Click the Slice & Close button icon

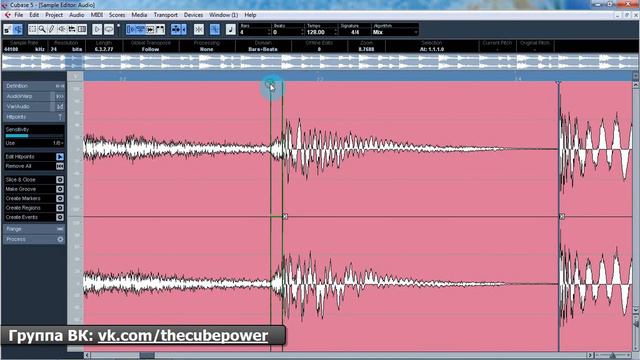point(60,180)
